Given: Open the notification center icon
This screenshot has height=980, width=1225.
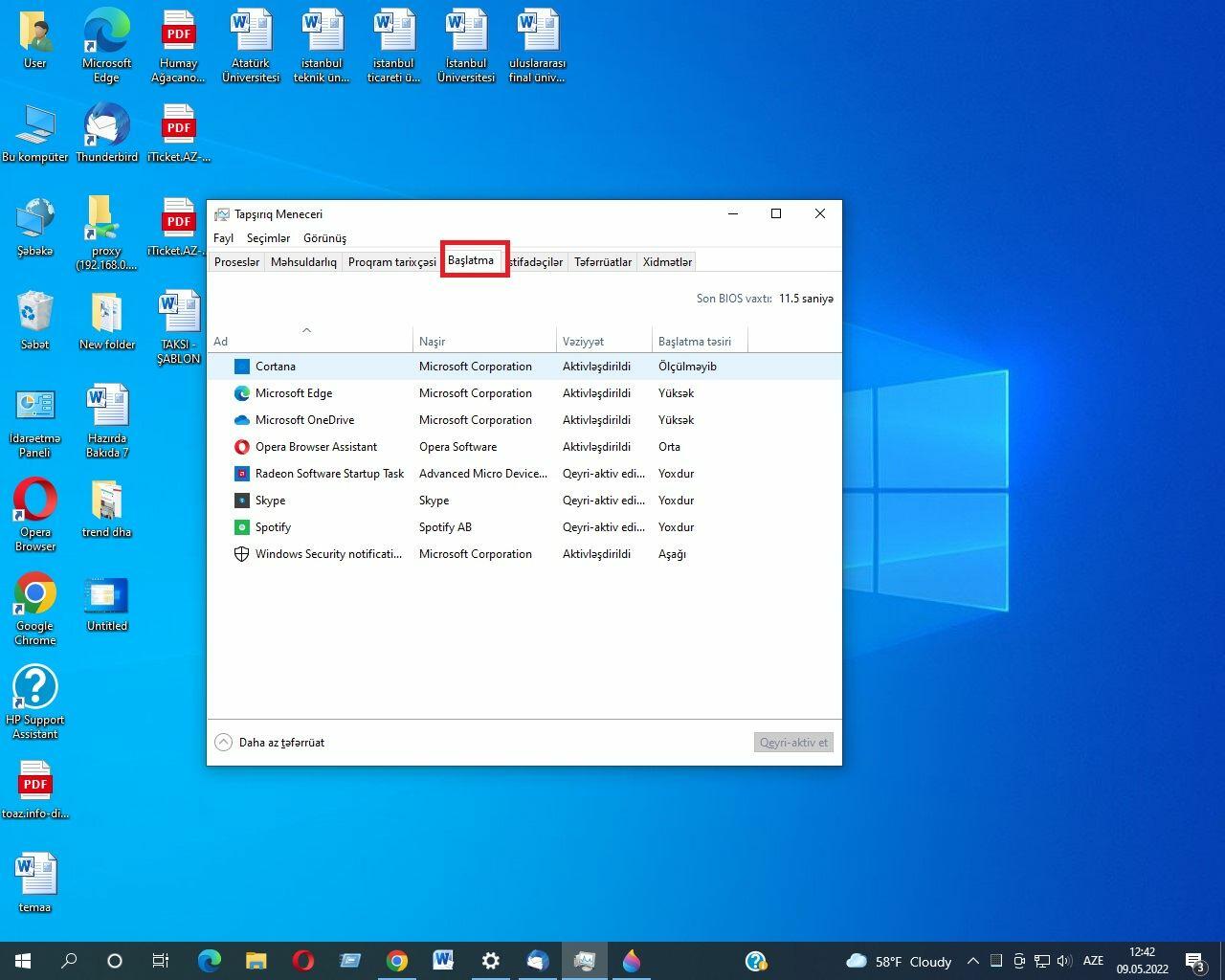Looking at the screenshot, I should point(1195,961).
